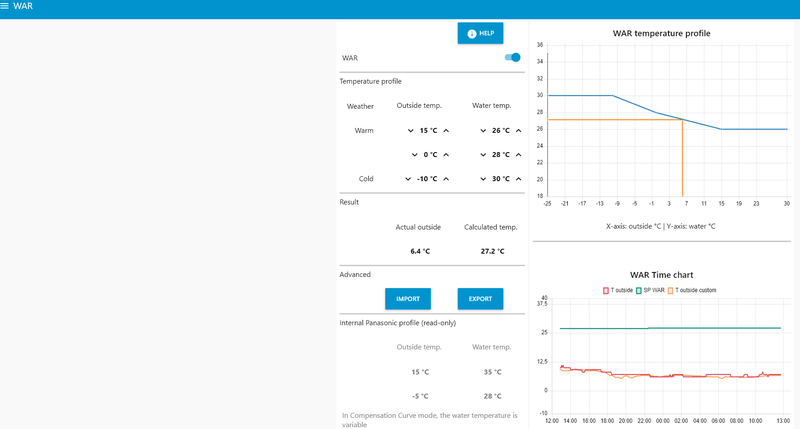Click the 35 °C Panasonic water temp
800x429 pixels.
click(x=492, y=372)
